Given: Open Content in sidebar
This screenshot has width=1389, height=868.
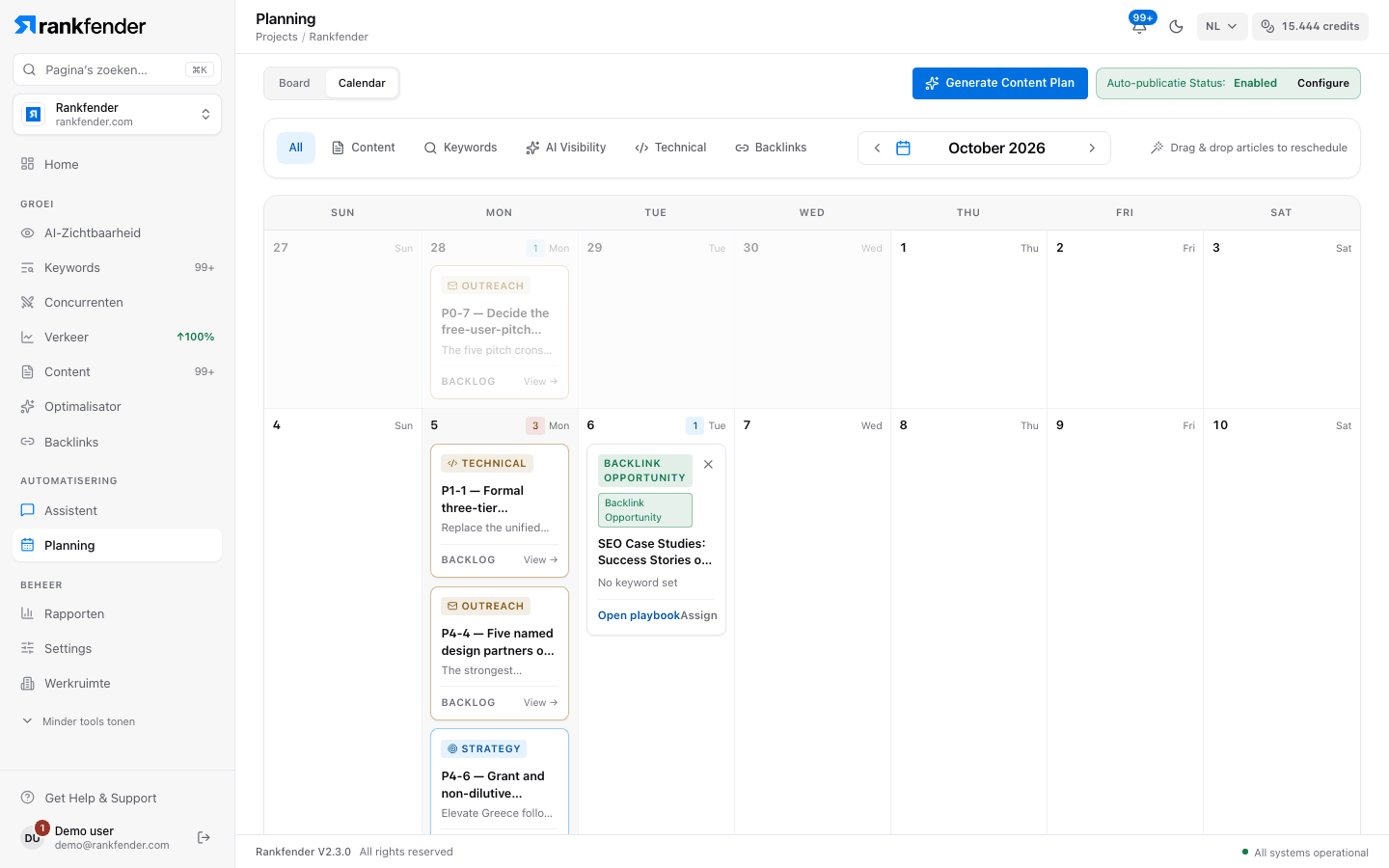Looking at the screenshot, I should [x=117, y=371].
